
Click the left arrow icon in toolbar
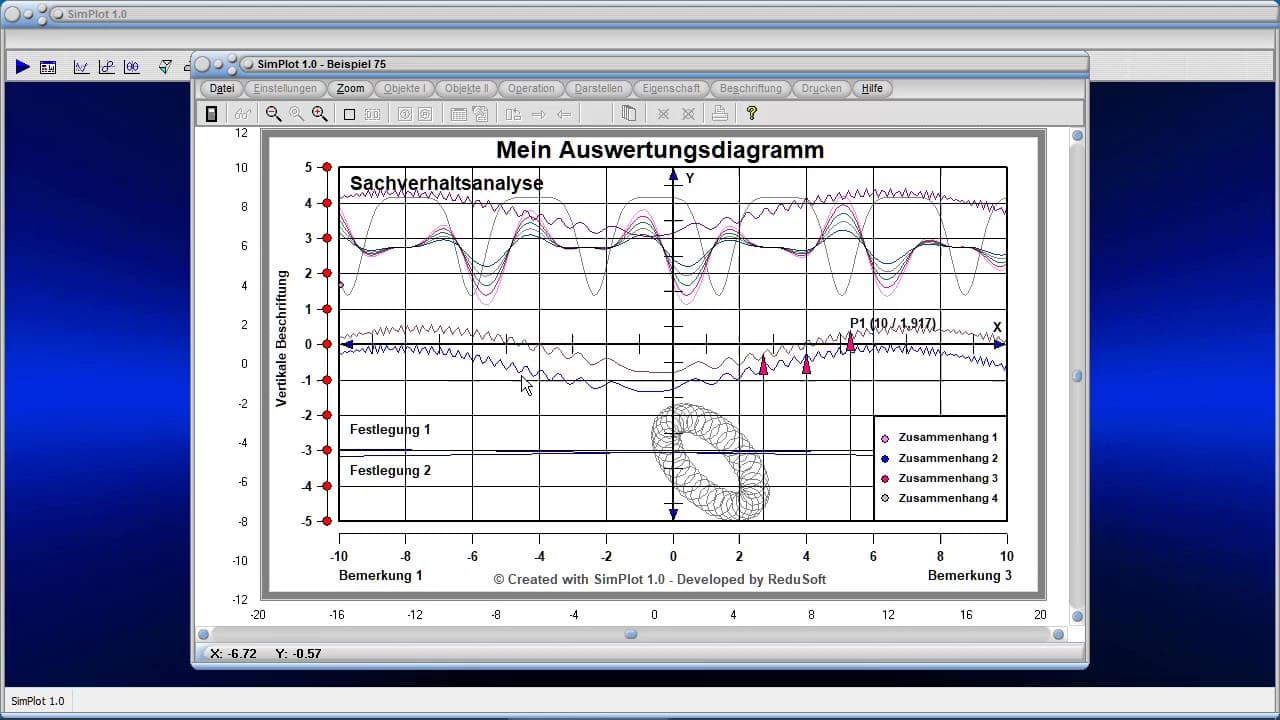[x=564, y=114]
